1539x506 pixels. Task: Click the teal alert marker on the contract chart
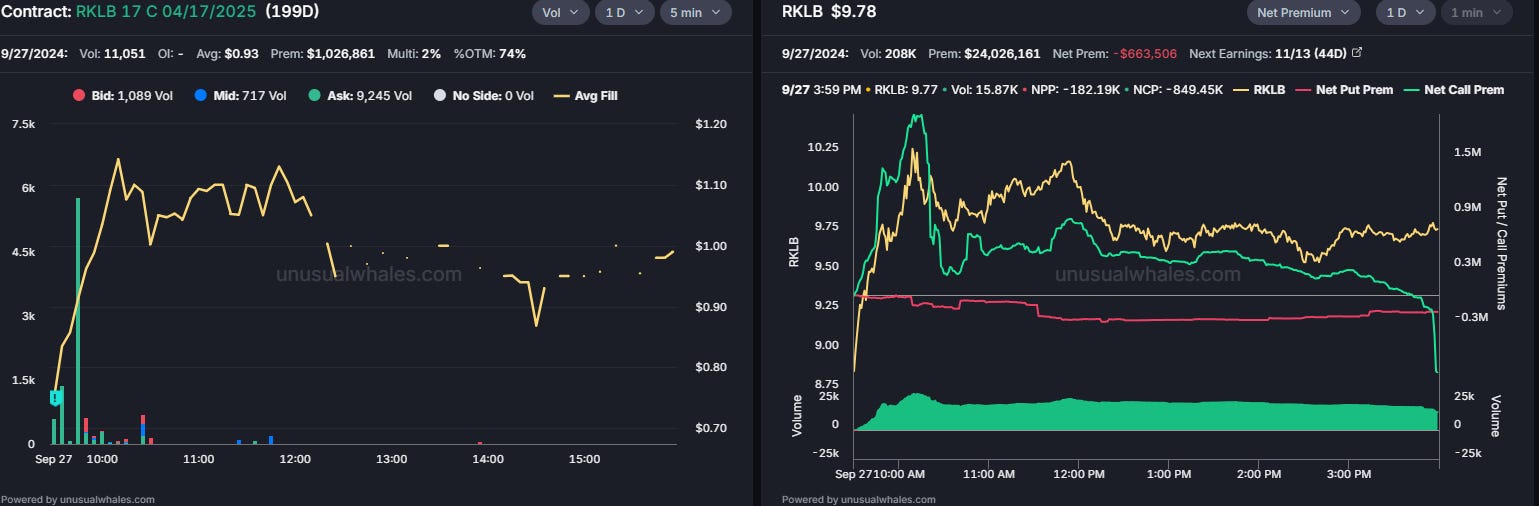(x=56, y=398)
